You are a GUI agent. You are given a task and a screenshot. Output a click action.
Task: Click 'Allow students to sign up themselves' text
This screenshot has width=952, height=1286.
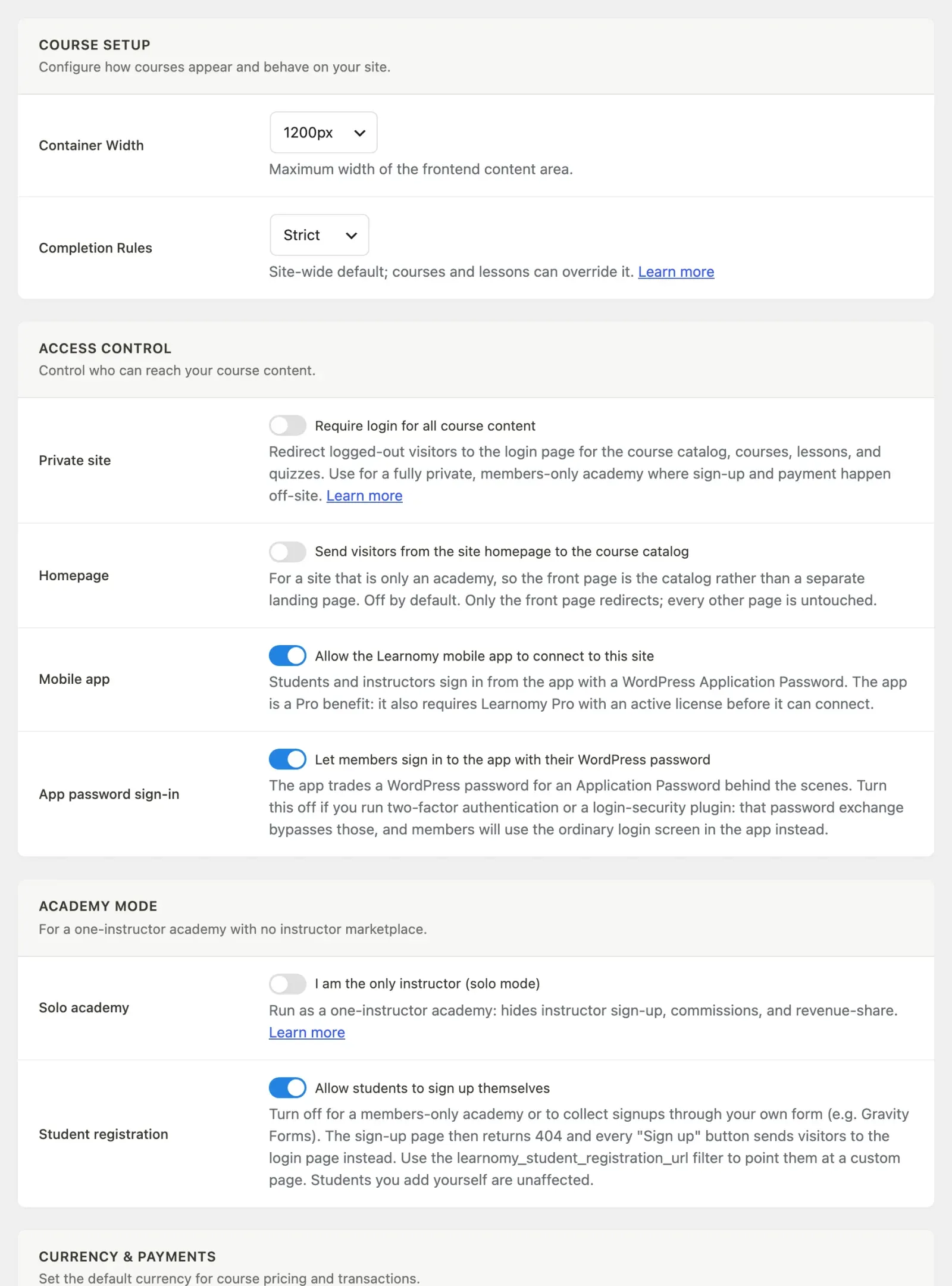coord(432,1088)
